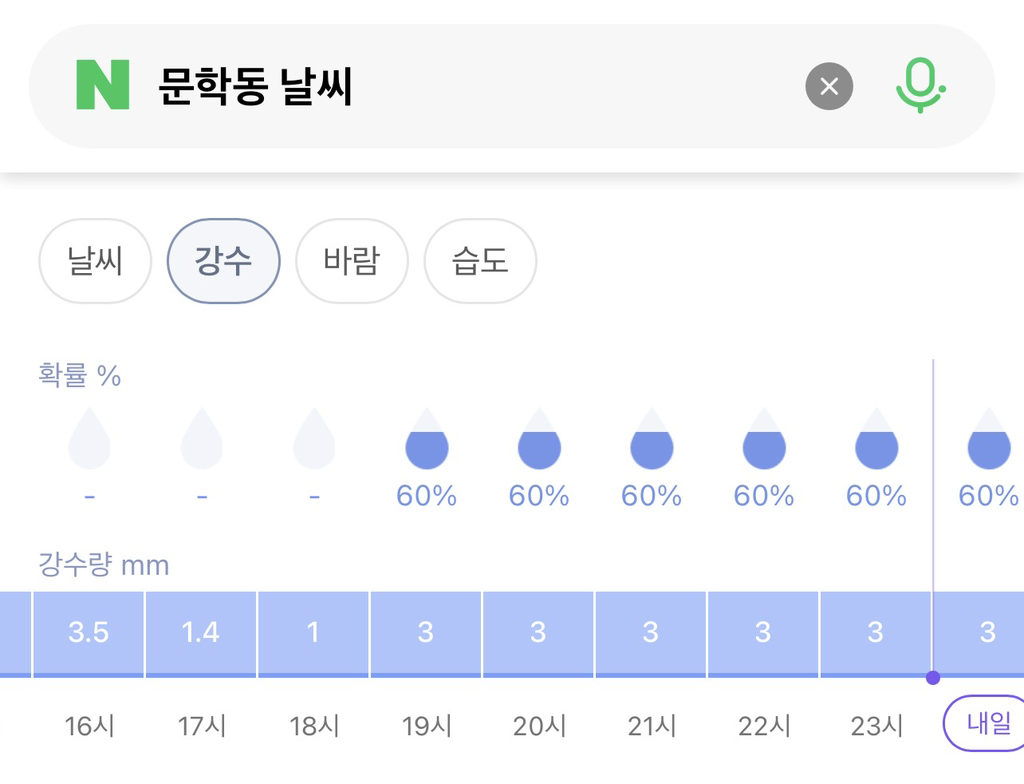The width and height of the screenshot is (1024, 784).
Task: Switch to the 습도 tab
Action: click(x=480, y=261)
